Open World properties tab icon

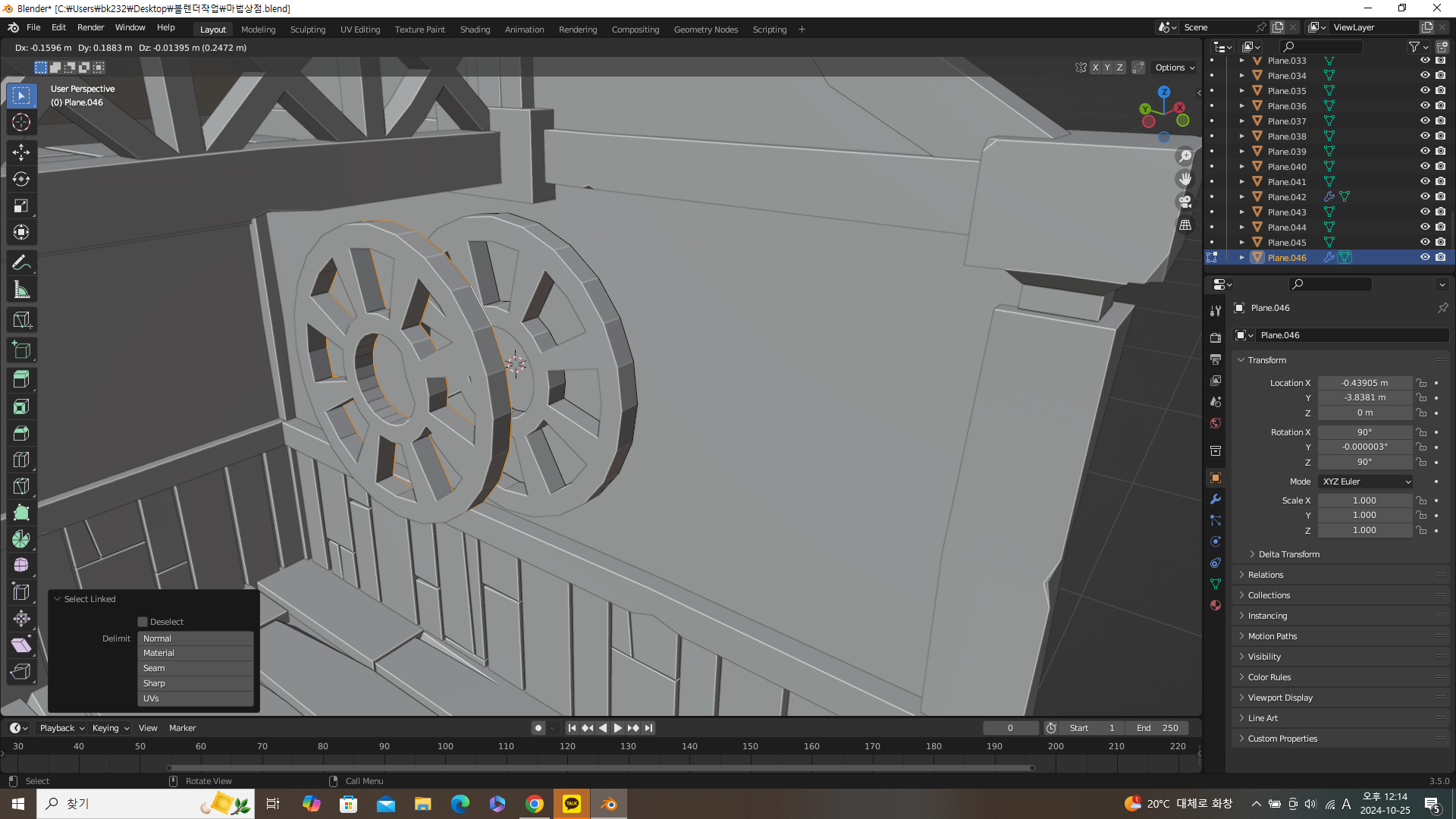pyautogui.click(x=1216, y=423)
